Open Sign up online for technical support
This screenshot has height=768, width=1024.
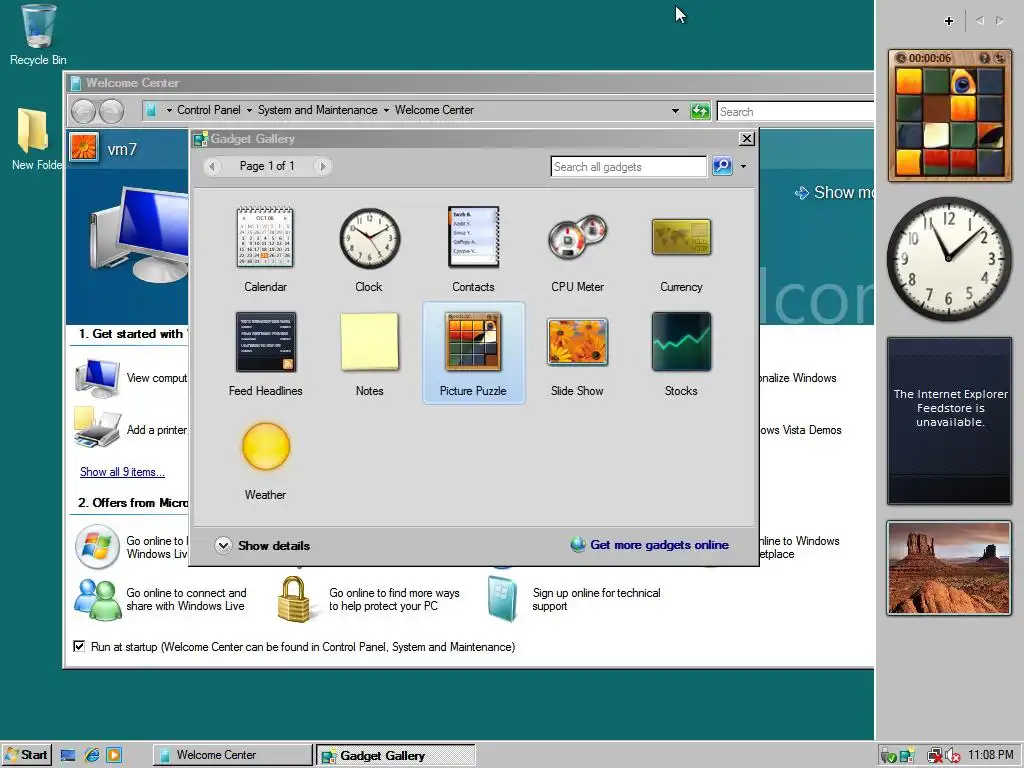(574, 599)
